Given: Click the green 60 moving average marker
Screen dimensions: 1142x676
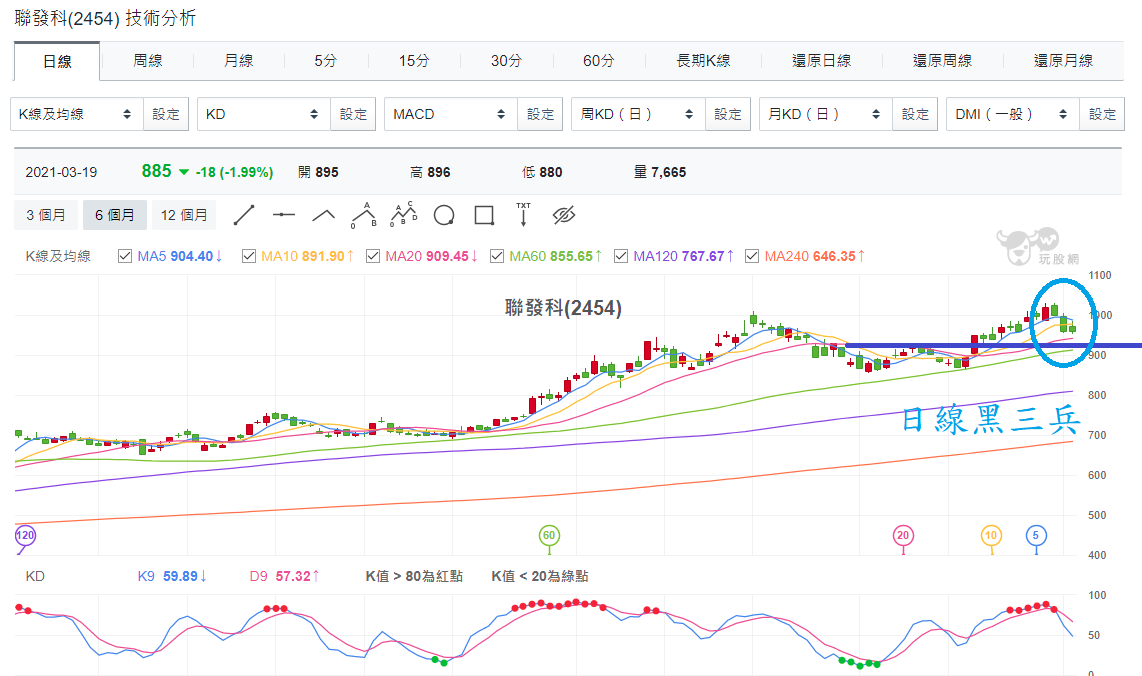Looking at the screenshot, I should pos(549,535).
